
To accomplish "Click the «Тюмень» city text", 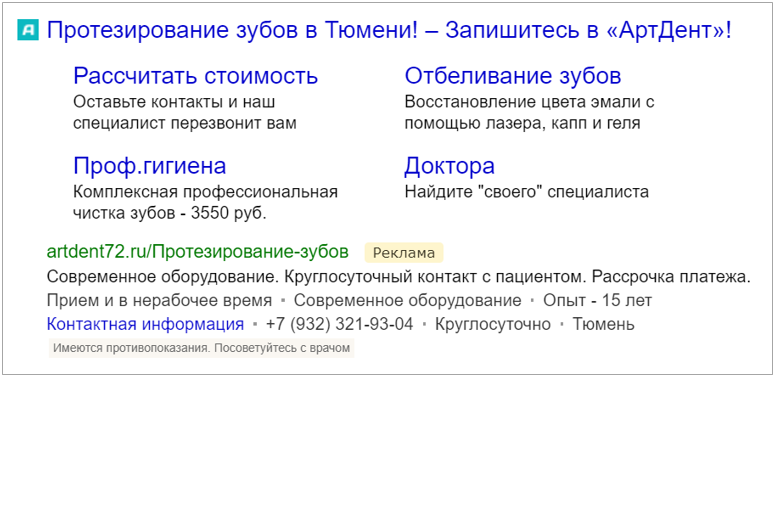I will click(603, 324).
